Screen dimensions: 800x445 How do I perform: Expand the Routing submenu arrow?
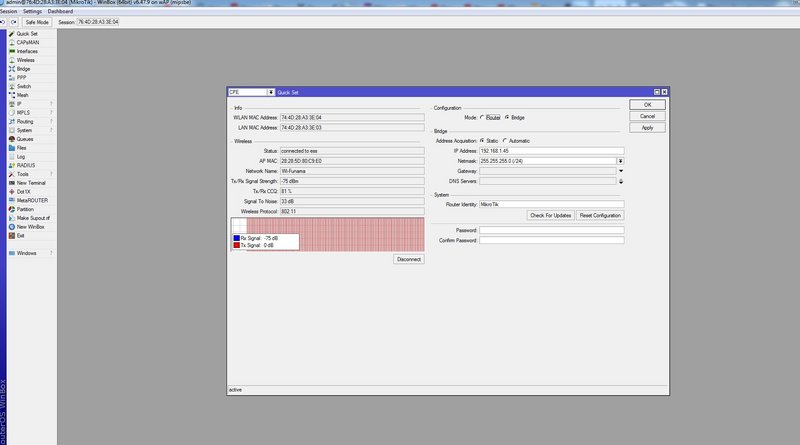(x=52, y=121)
